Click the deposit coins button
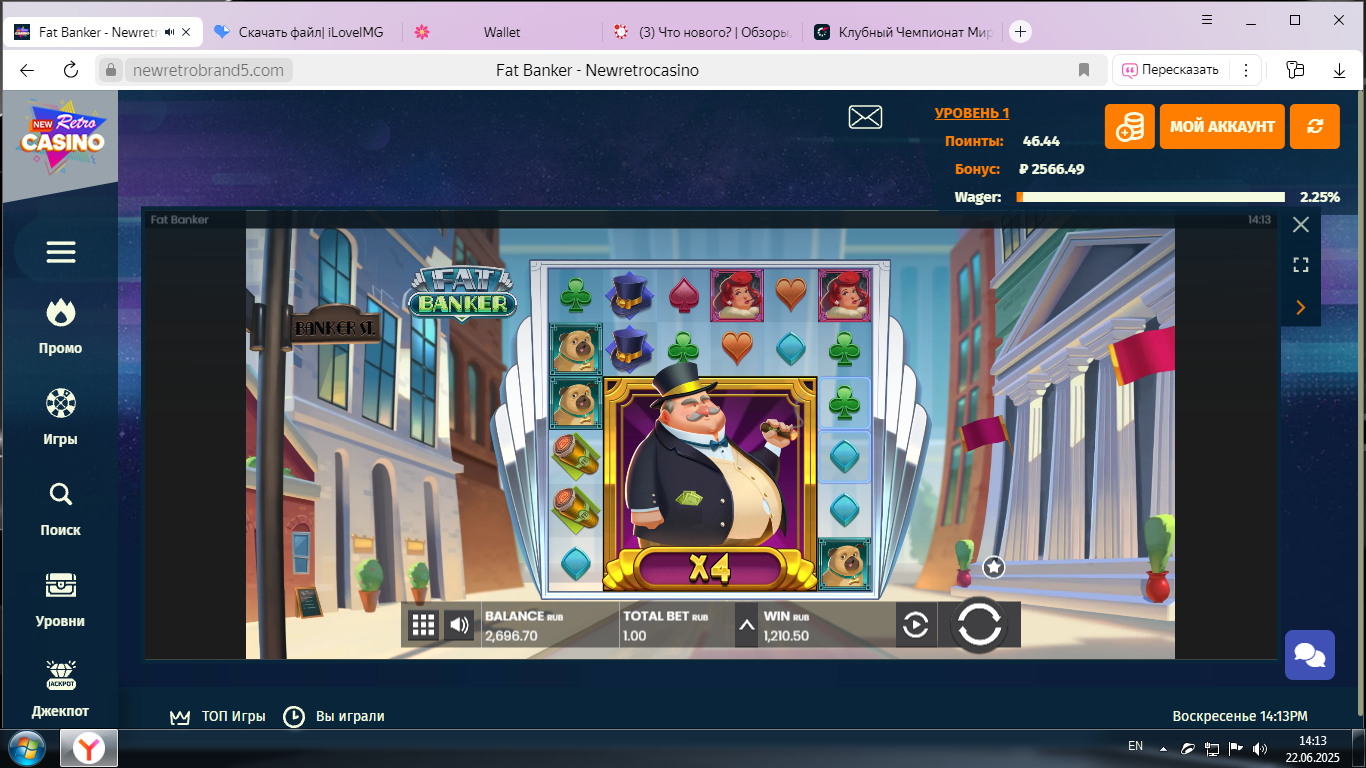1366x768 pixels. [1129, 127]
